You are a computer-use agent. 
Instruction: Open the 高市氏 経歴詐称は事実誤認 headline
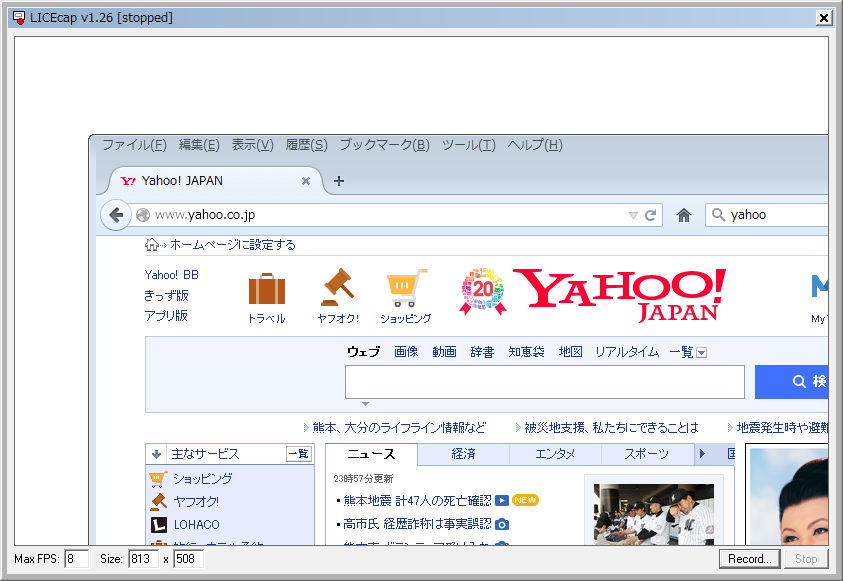pos(417,524)
